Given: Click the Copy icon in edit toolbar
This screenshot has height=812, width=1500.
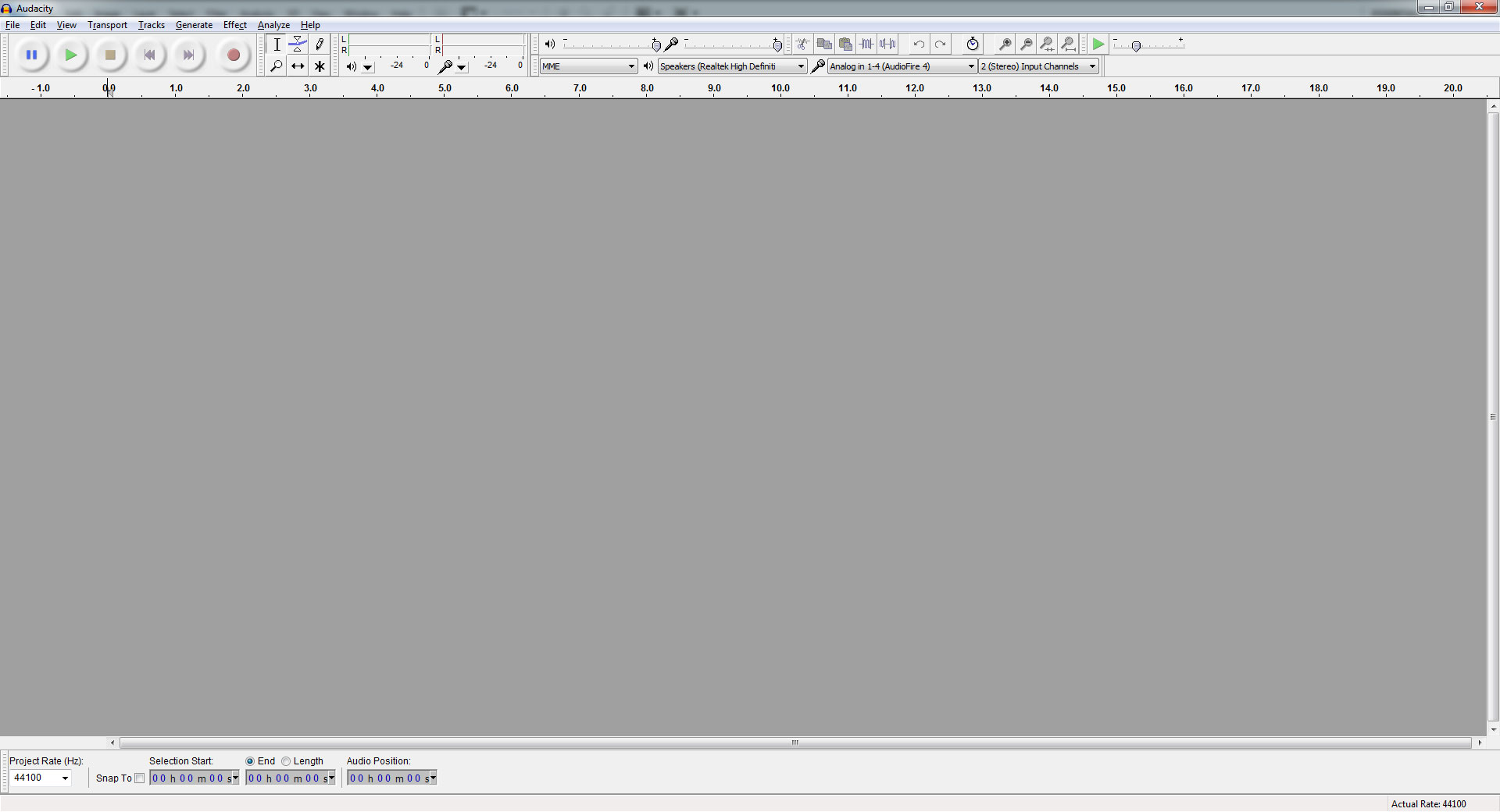Looking at the screenshot, I should coord(824,45).
